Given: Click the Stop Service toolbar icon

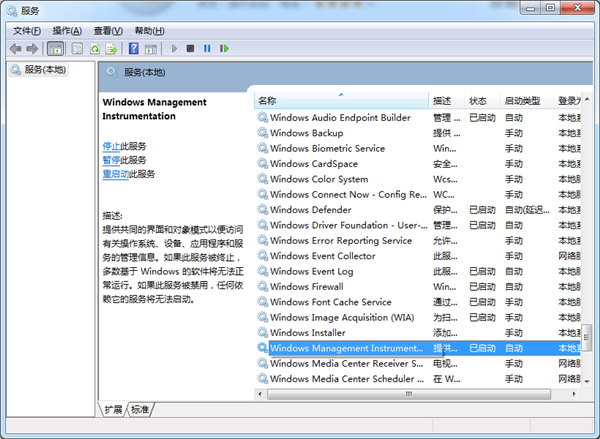Looking at the screenshot, I should click(190, 48).
